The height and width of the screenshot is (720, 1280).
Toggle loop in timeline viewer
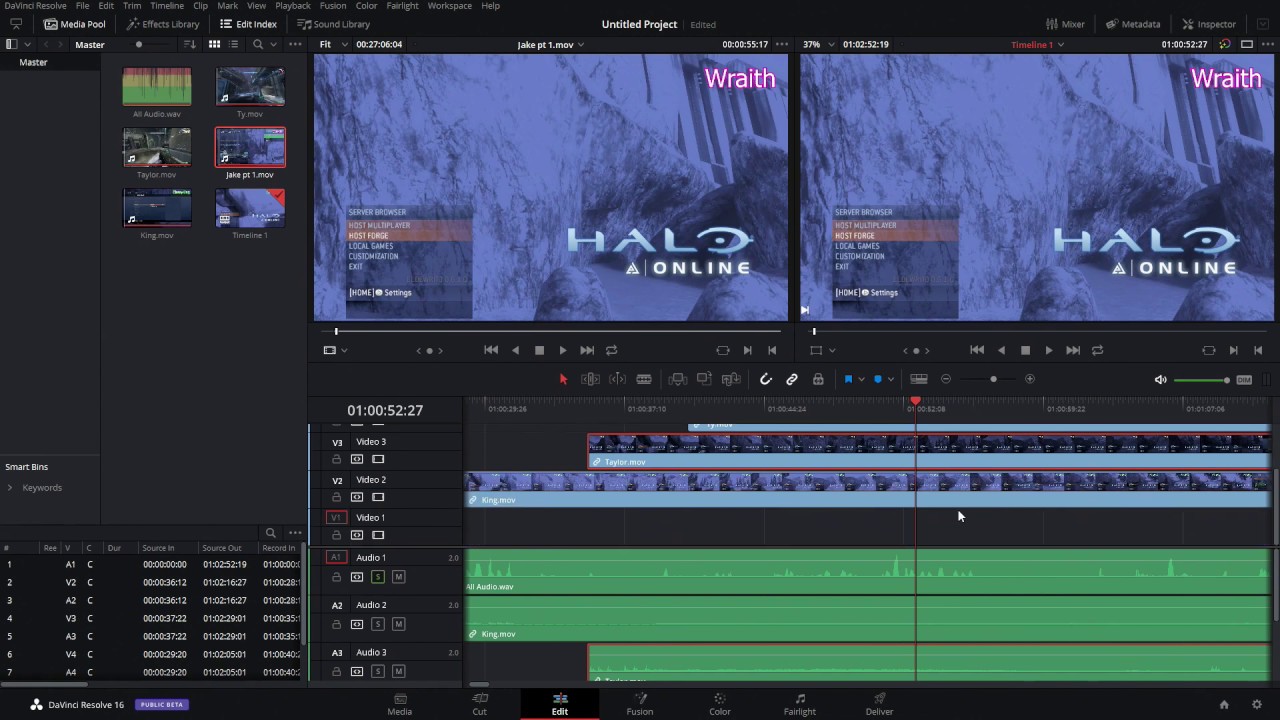(1097, 350)
